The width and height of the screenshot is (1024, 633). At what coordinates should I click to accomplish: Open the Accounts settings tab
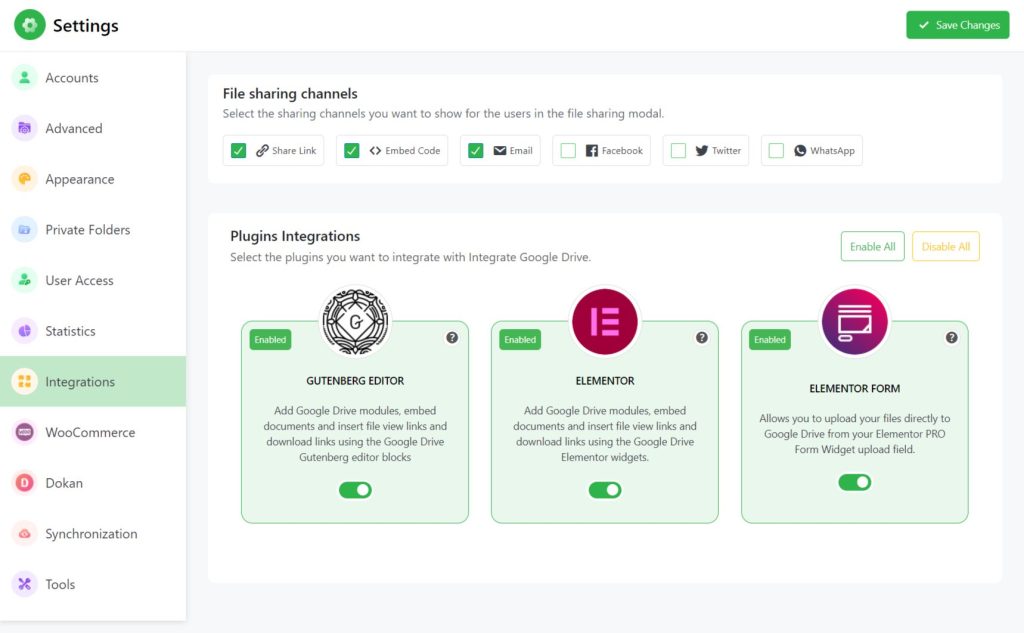(x=93, y=78)
